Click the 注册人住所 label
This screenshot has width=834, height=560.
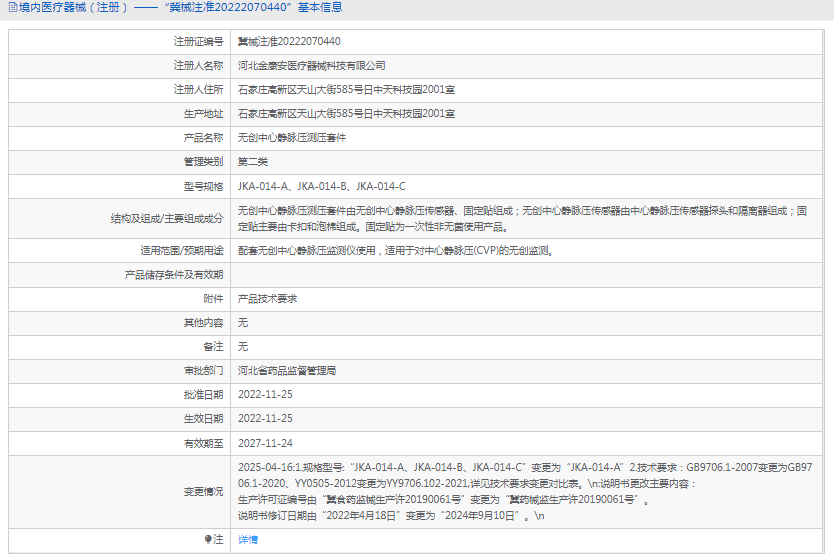pyautogui.click(x=198, y=90)
